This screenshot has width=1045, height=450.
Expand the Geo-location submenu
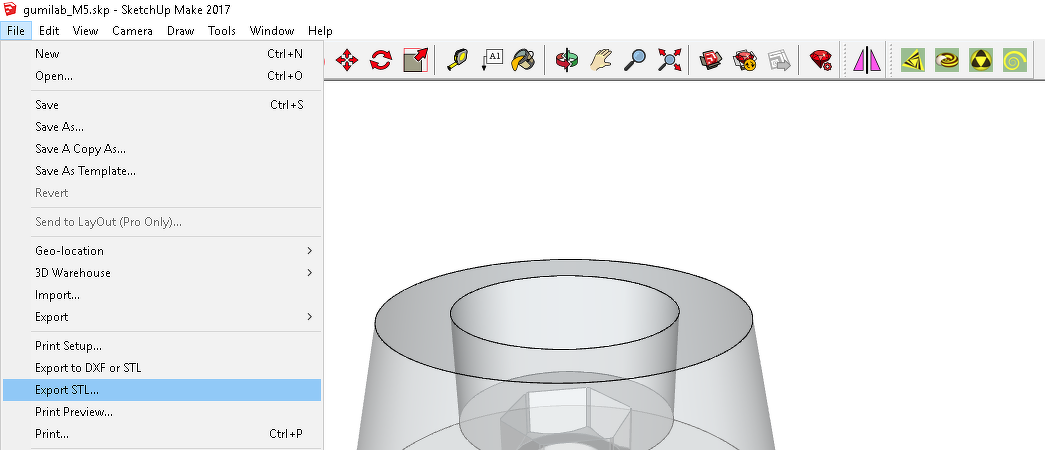162,251
